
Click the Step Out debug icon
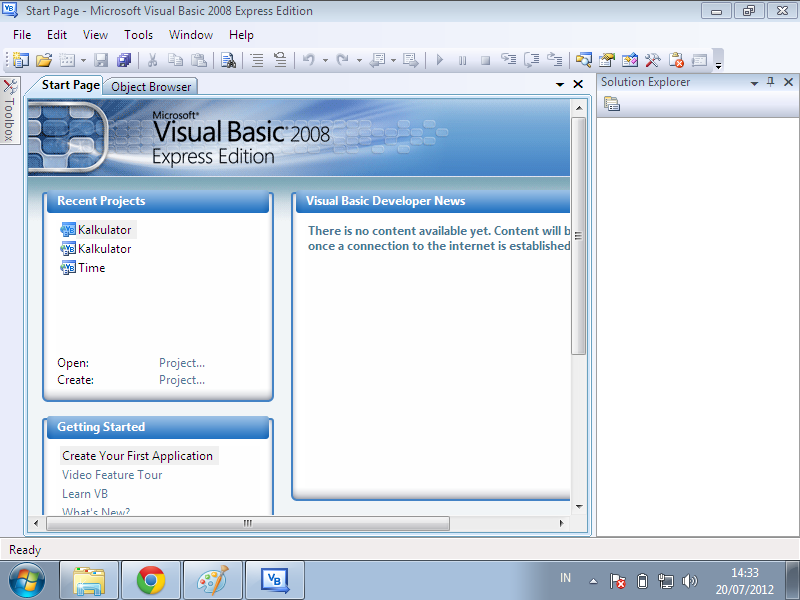pos(555,60)
